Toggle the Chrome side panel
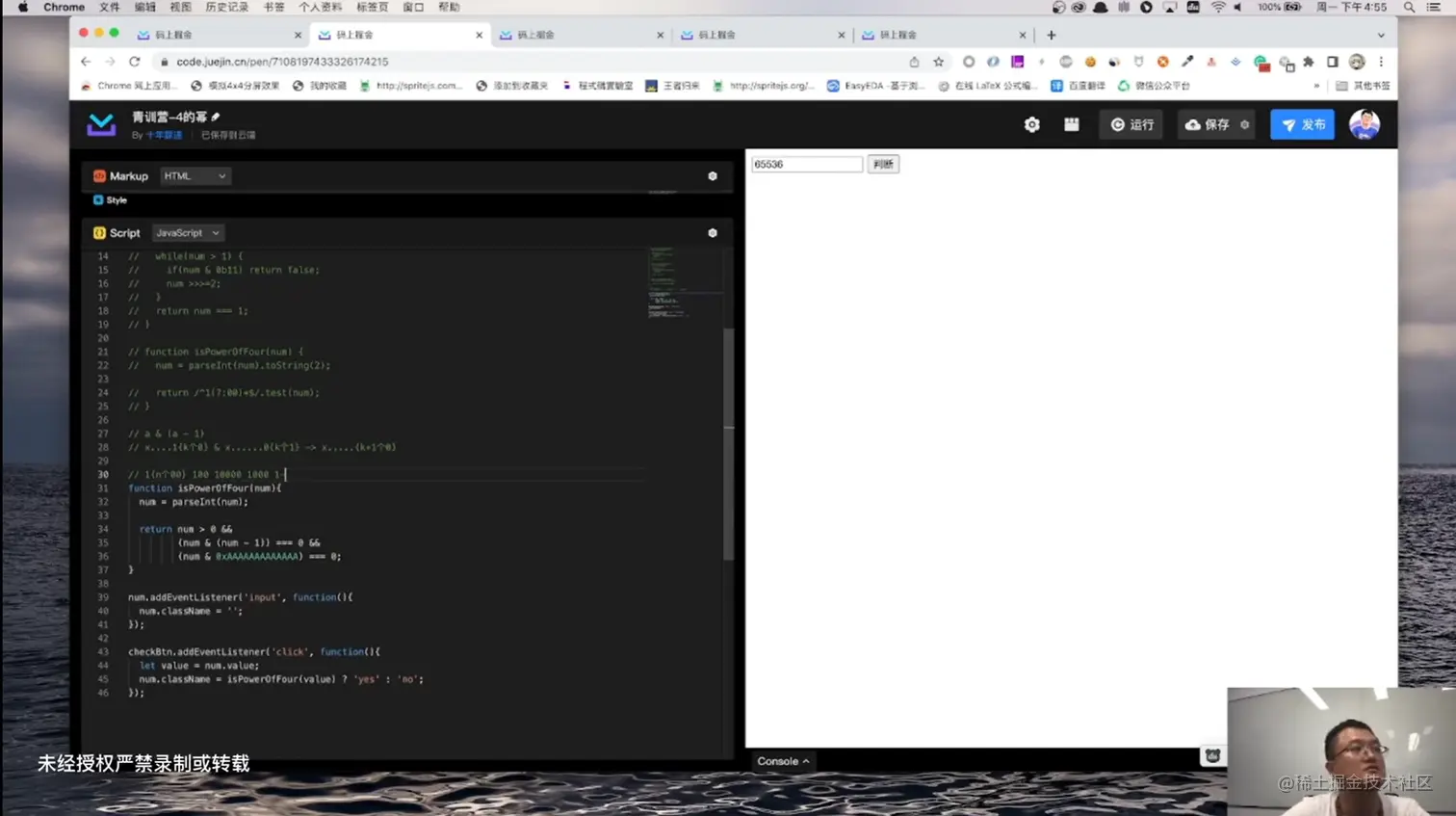 pyautogui.click(x=1333, y=62)
